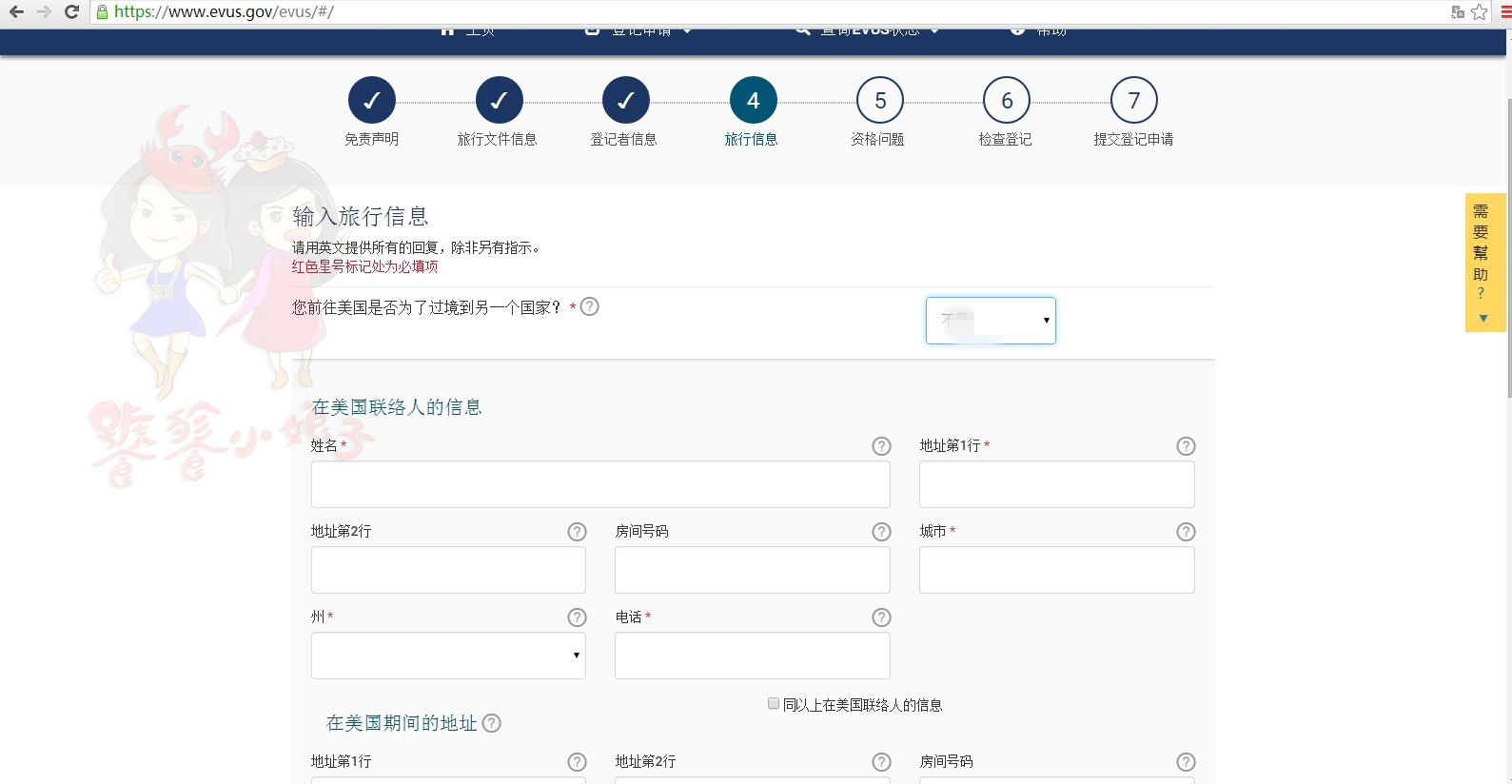Open help icon next to the transit question
This screenshot has height=784, width=1512.
click(590, 306)
